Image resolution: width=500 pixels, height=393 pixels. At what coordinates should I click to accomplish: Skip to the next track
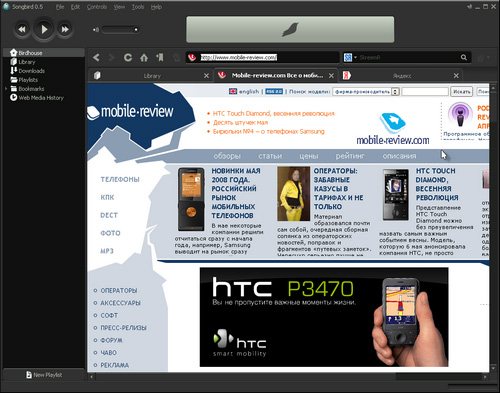click(x=65, y=29)
